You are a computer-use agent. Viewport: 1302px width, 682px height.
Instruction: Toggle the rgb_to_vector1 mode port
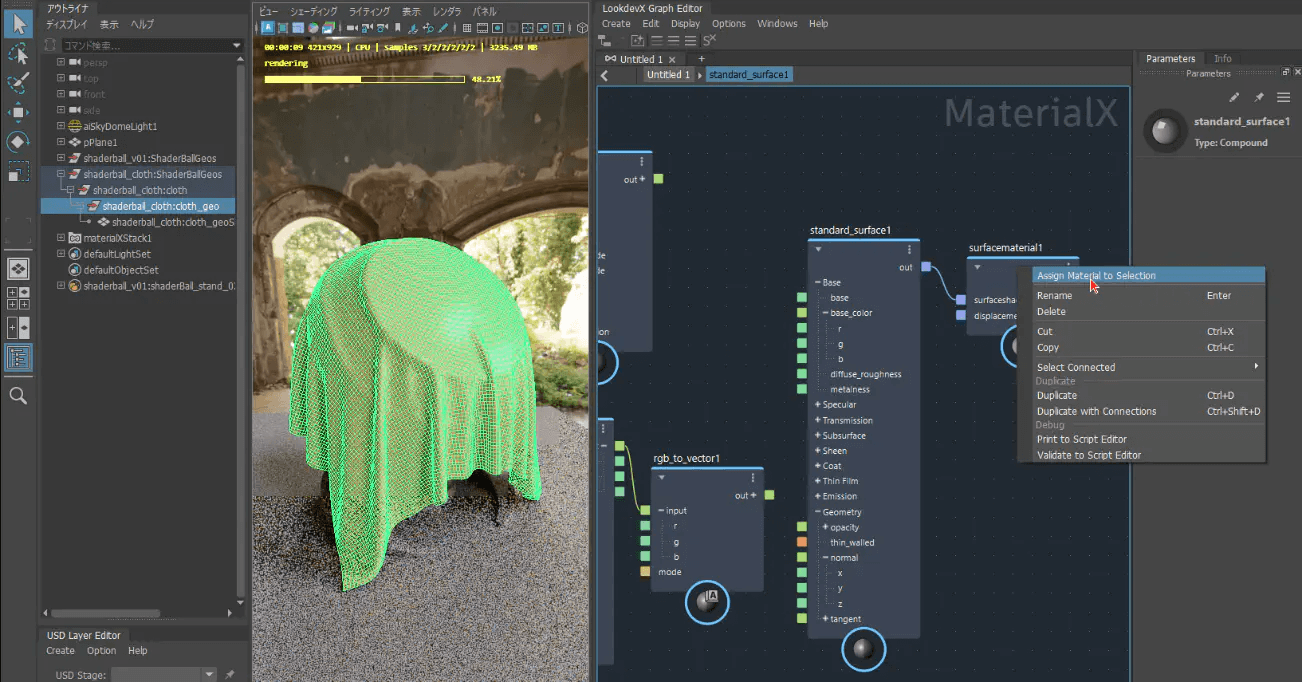coord(645,572)
